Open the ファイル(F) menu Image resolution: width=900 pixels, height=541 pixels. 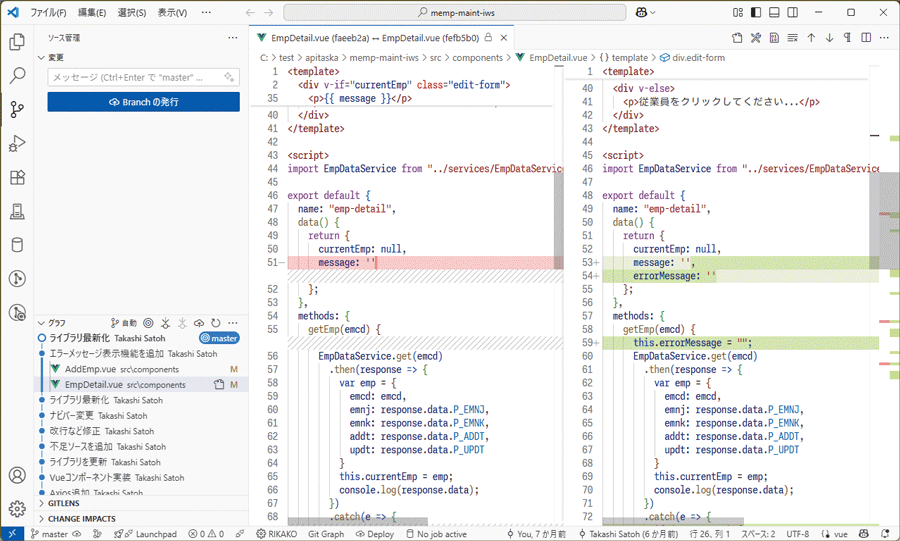coord(48,13)
